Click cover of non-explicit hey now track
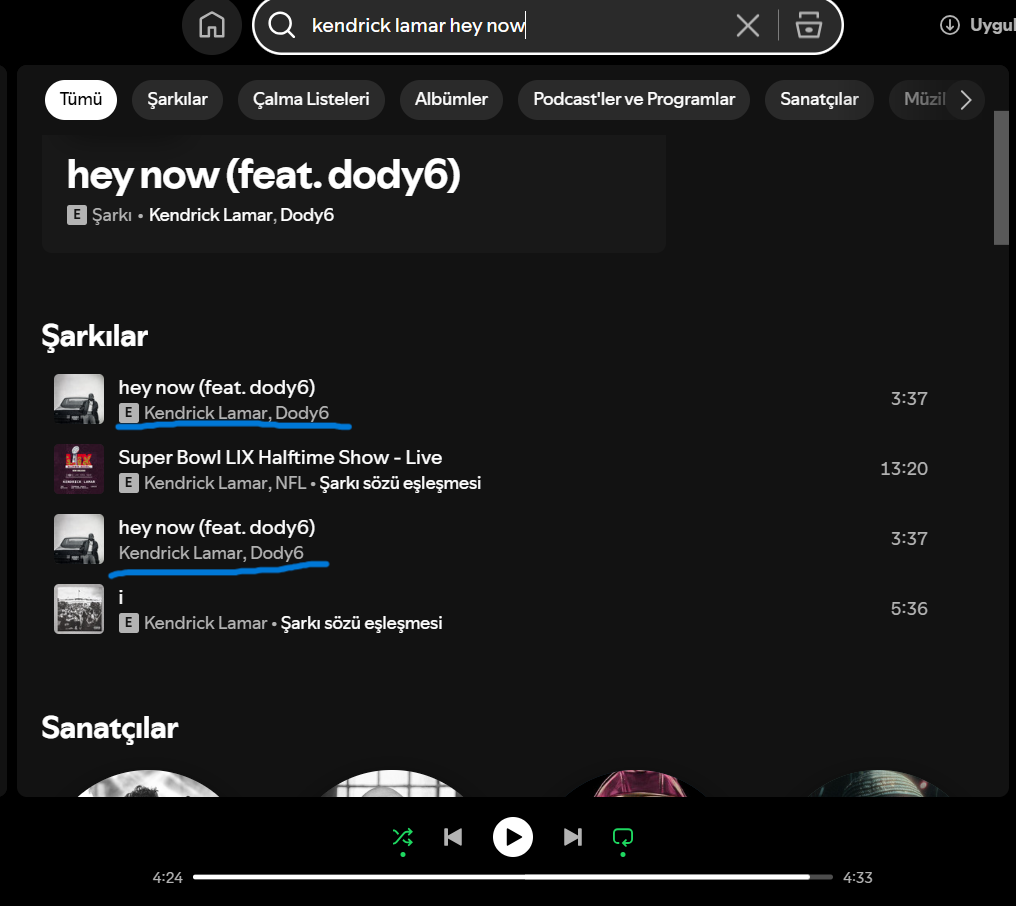 coord(79,539)
